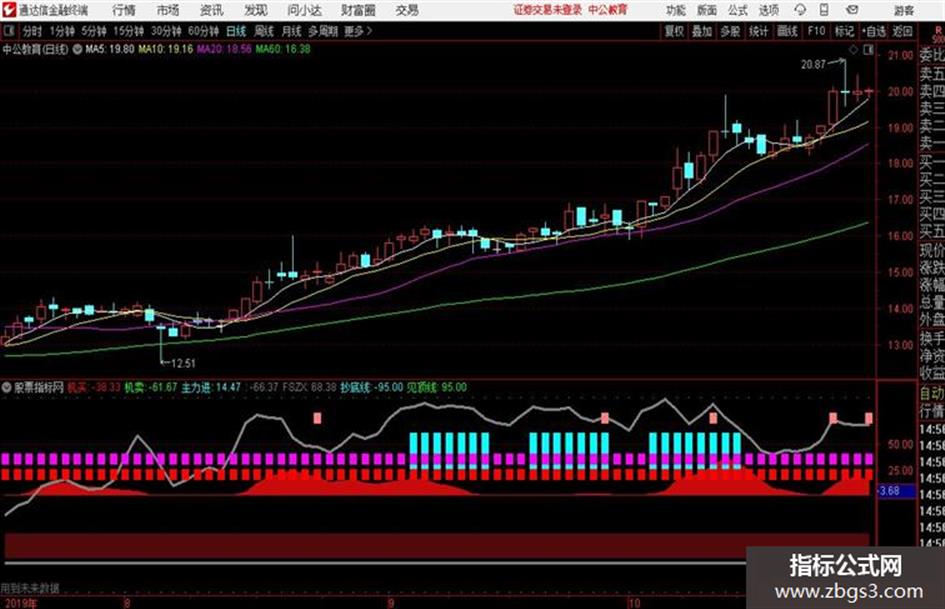Screen dimensions: 945x609
Task: Click the 证券交易未登录 login link
Action: click(x=548, y=10)
